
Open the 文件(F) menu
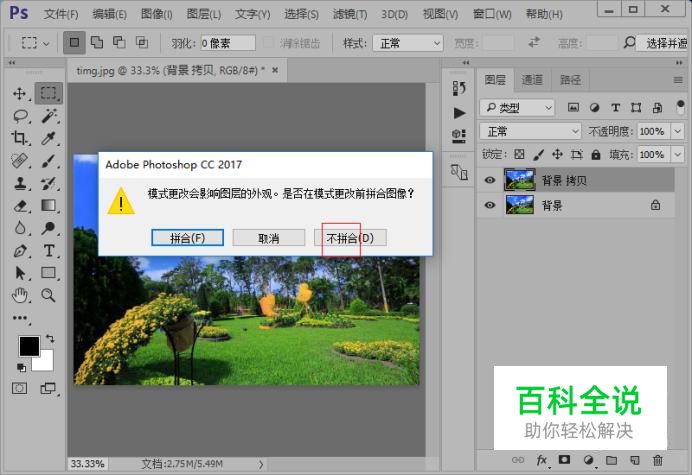(x=61, y=14)
